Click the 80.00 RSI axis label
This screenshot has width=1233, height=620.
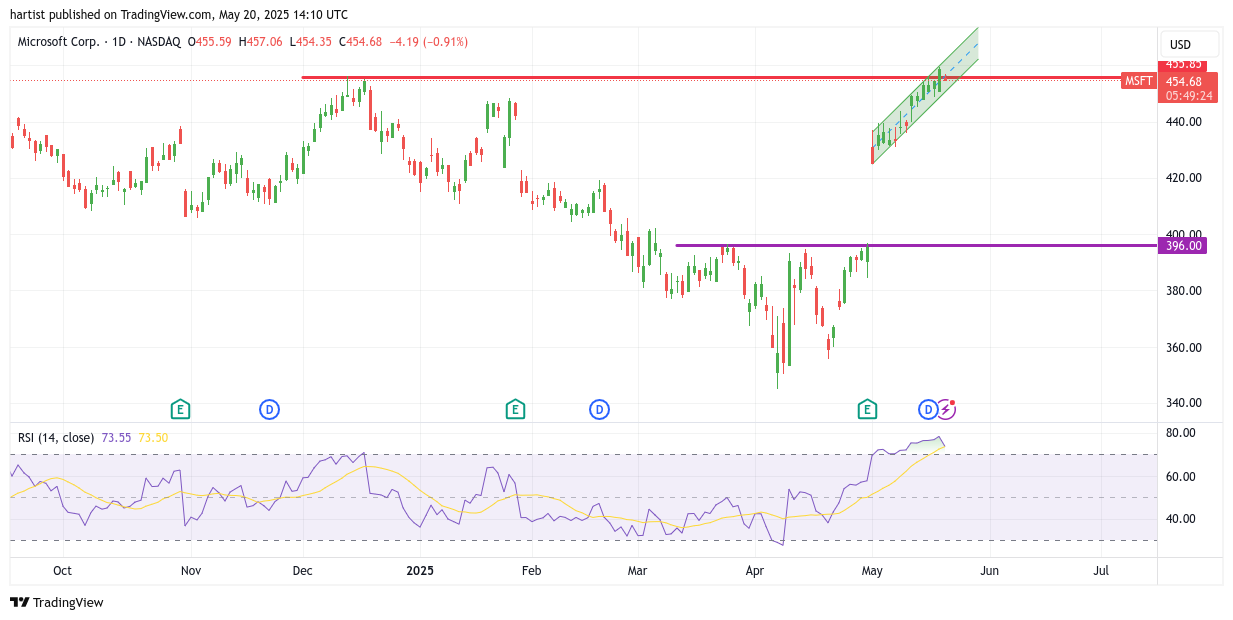(x=1182, y=433)
